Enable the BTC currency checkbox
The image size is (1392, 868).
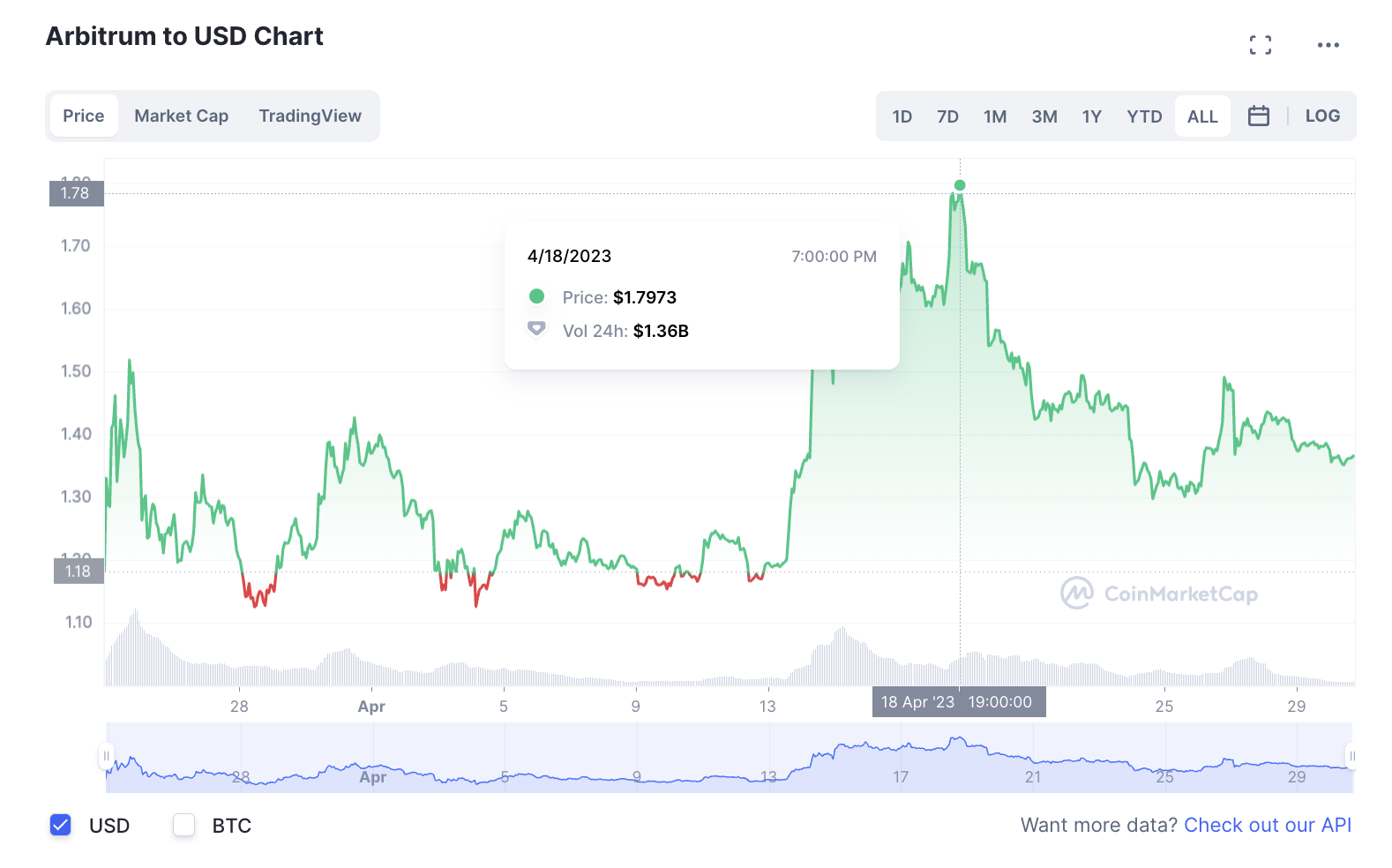tap(183, 825)
